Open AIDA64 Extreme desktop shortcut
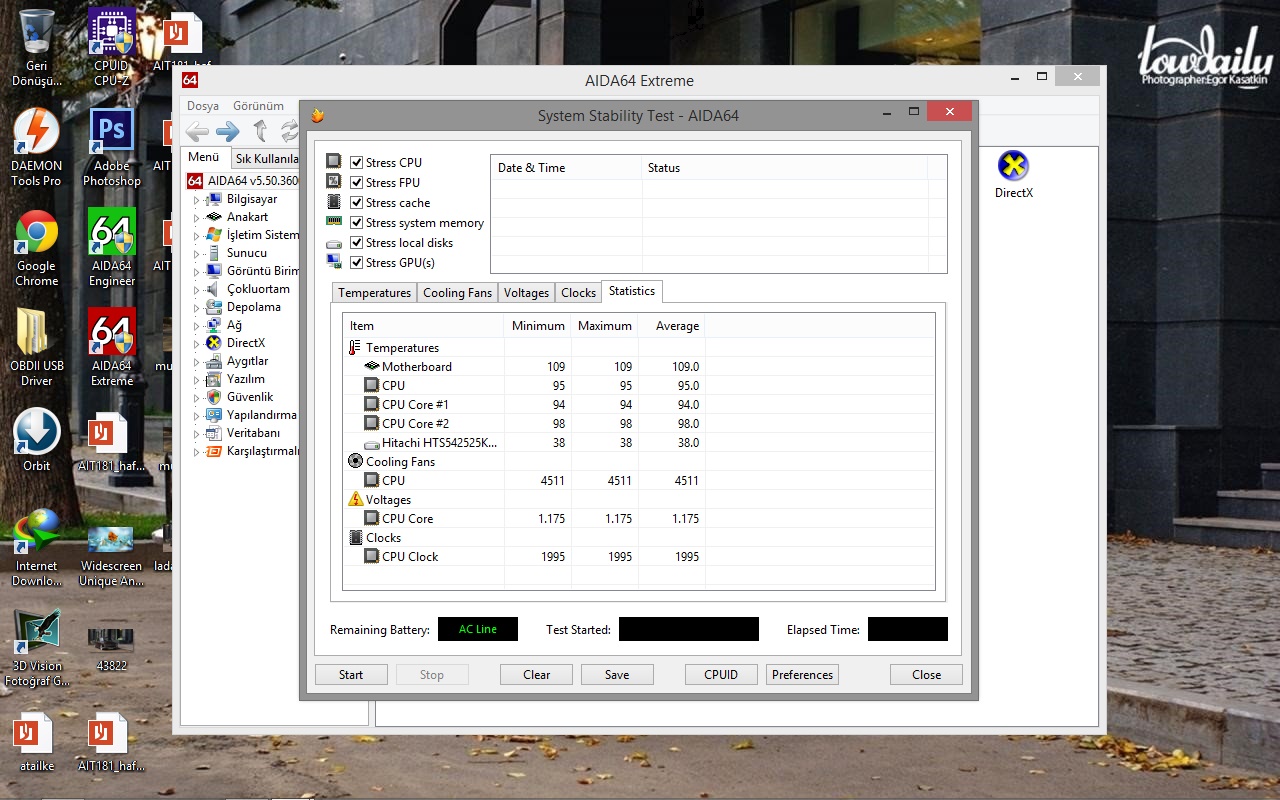The height and width of the screenshot is (800, 1280). (x=112, y=347)
